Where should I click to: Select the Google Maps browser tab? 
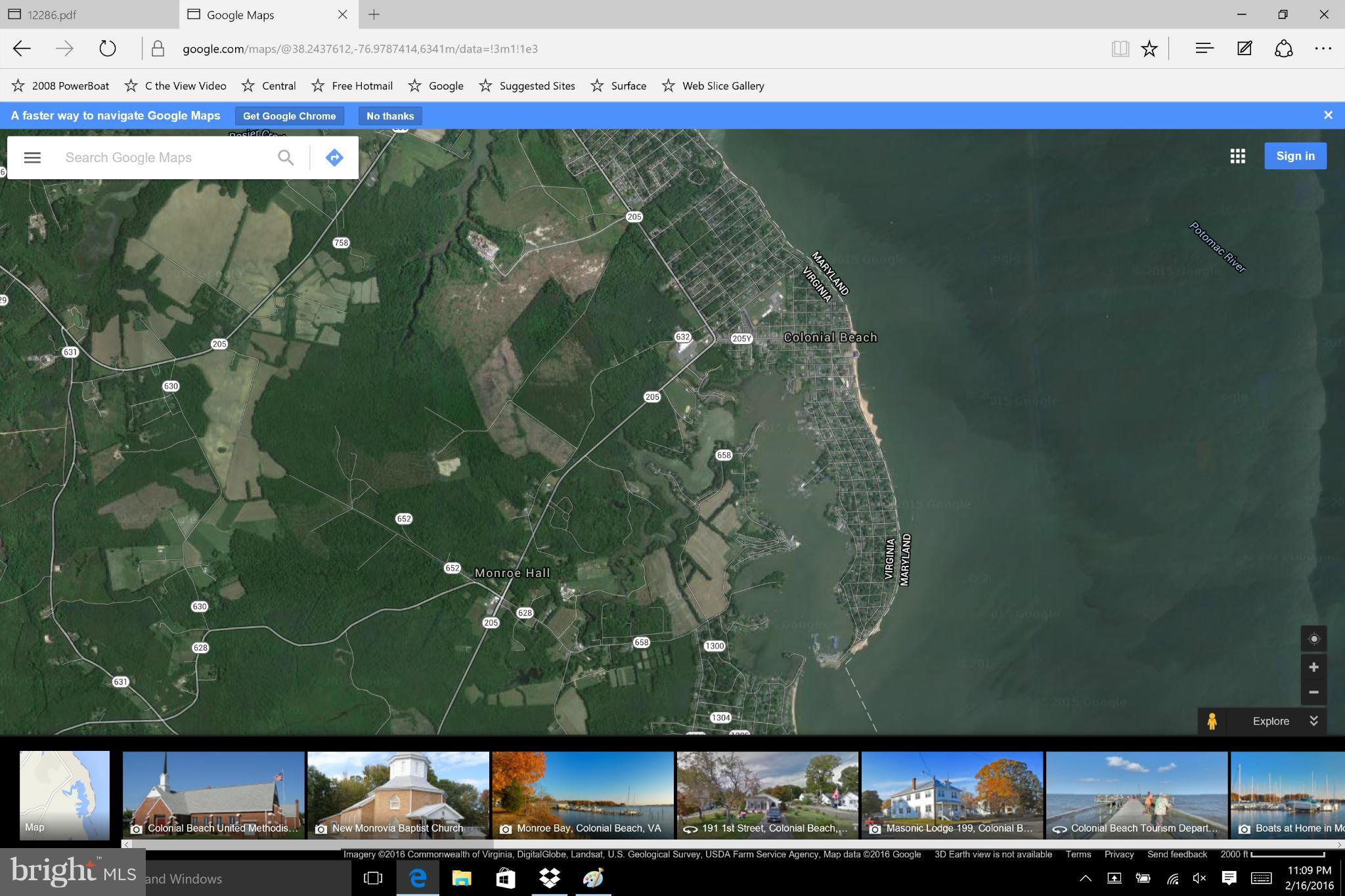pyautogui.click(x=240, y=14)
